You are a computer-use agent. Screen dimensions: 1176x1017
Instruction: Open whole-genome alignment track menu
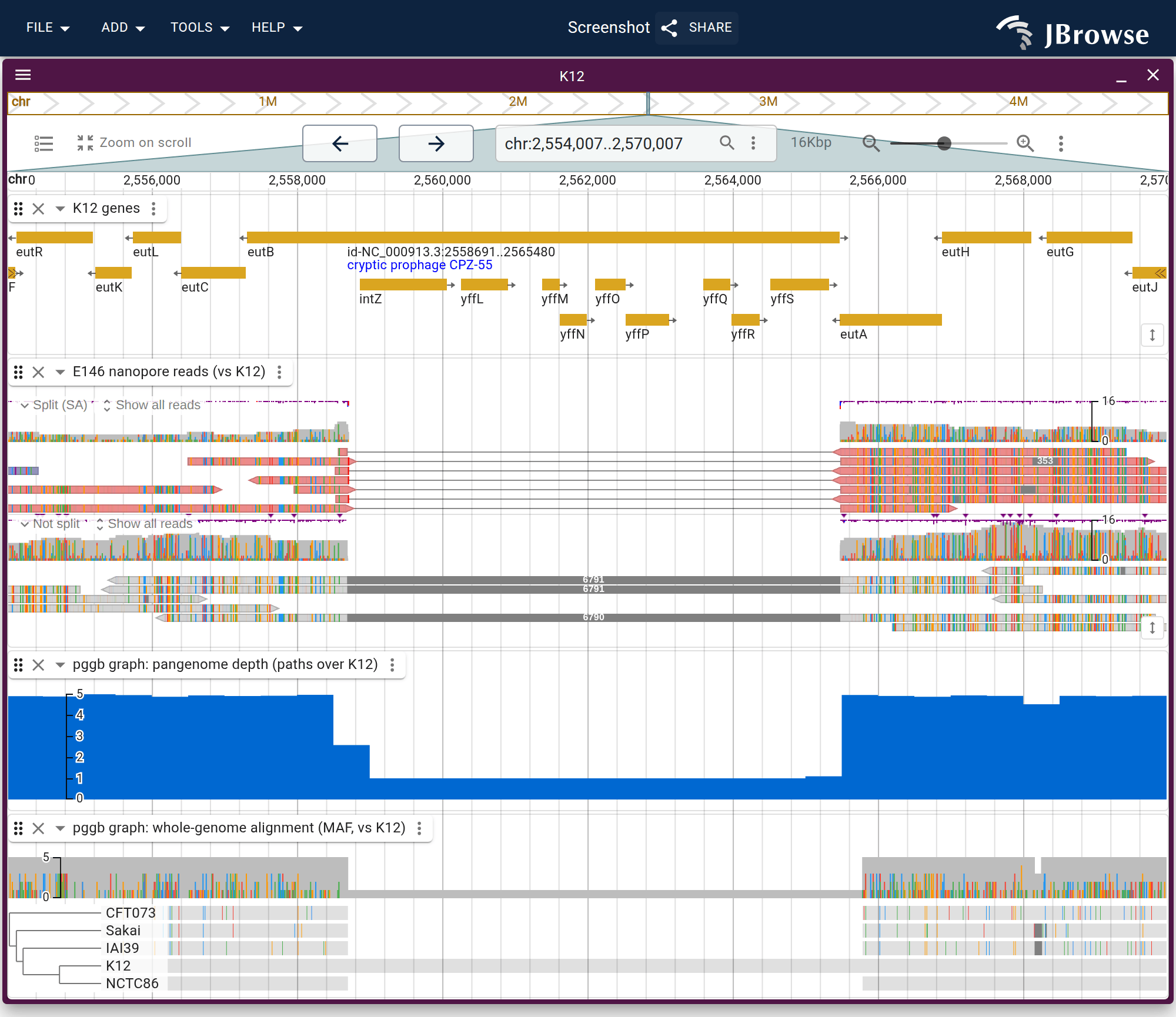419,828
